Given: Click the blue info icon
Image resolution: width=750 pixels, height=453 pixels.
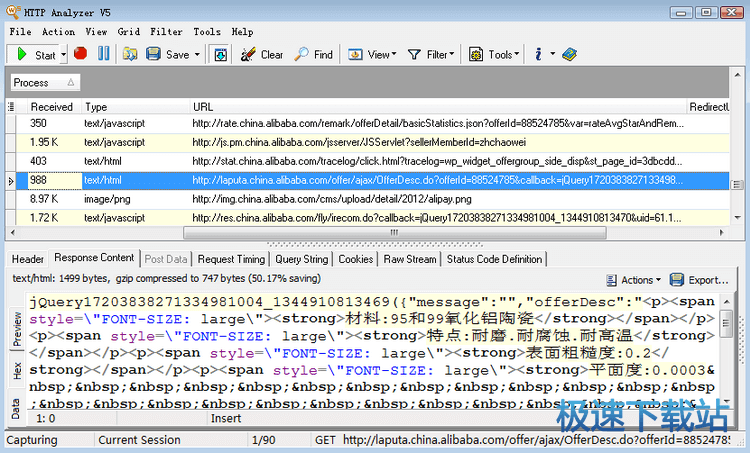Looking at the screenshot, I should [538, 54].
